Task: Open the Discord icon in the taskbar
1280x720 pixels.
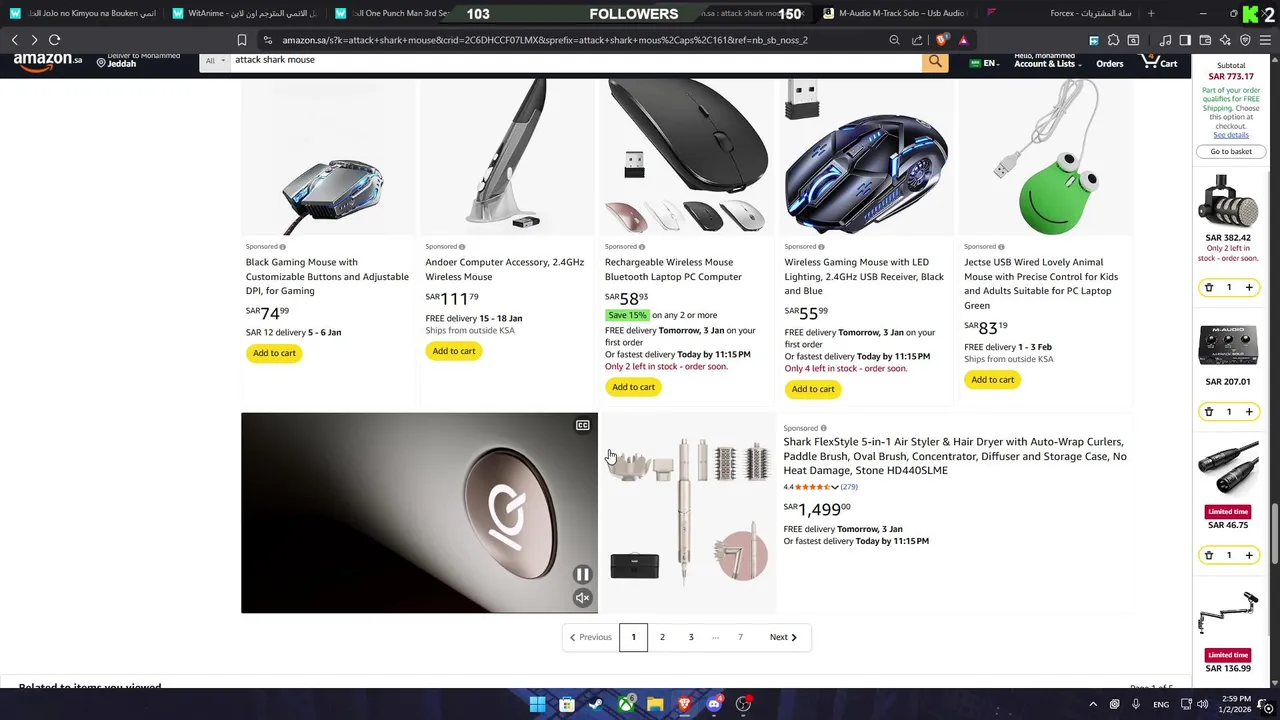Action: click(714, 704)
